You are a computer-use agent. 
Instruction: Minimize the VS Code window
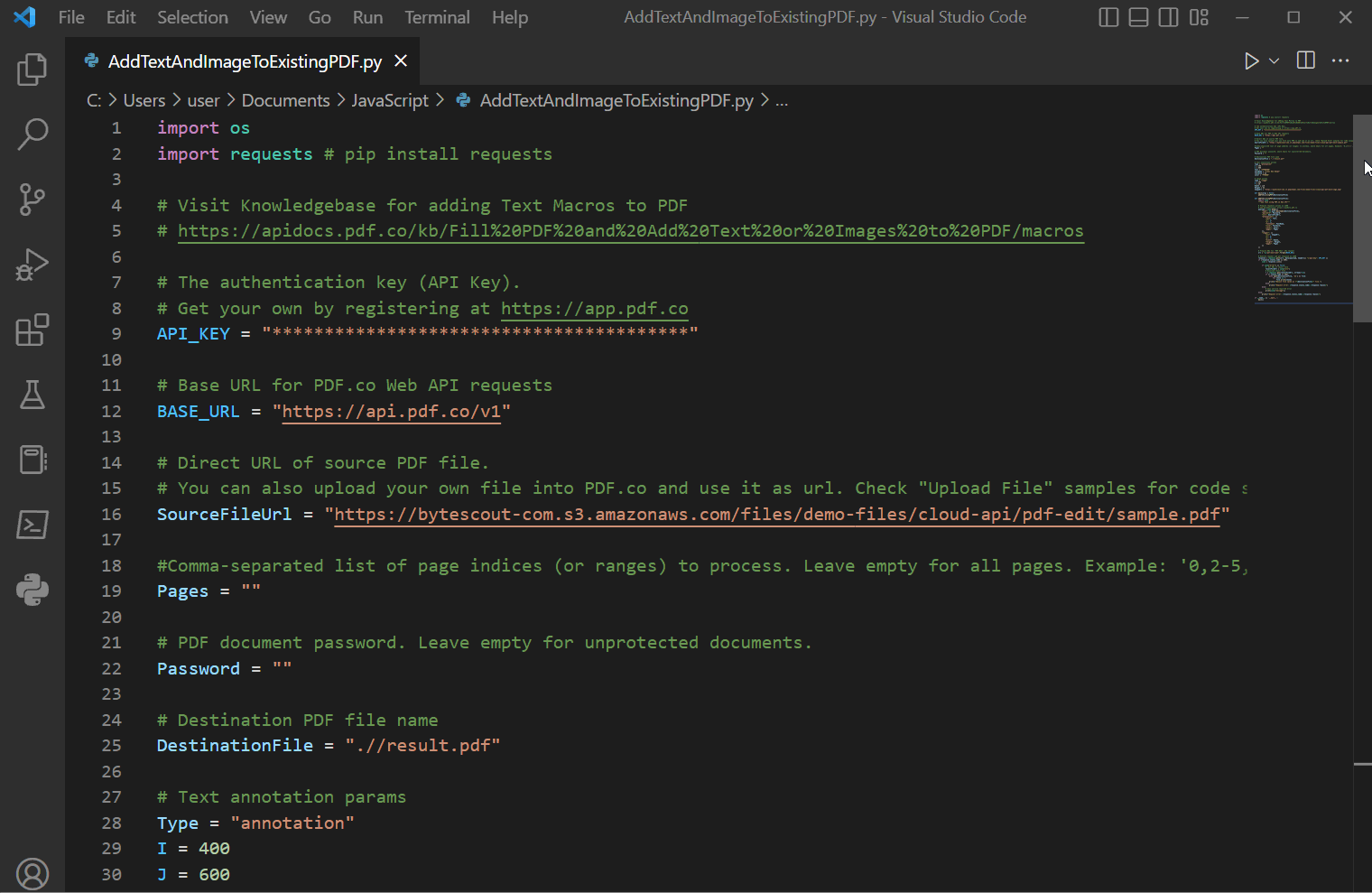point(1242,17)
